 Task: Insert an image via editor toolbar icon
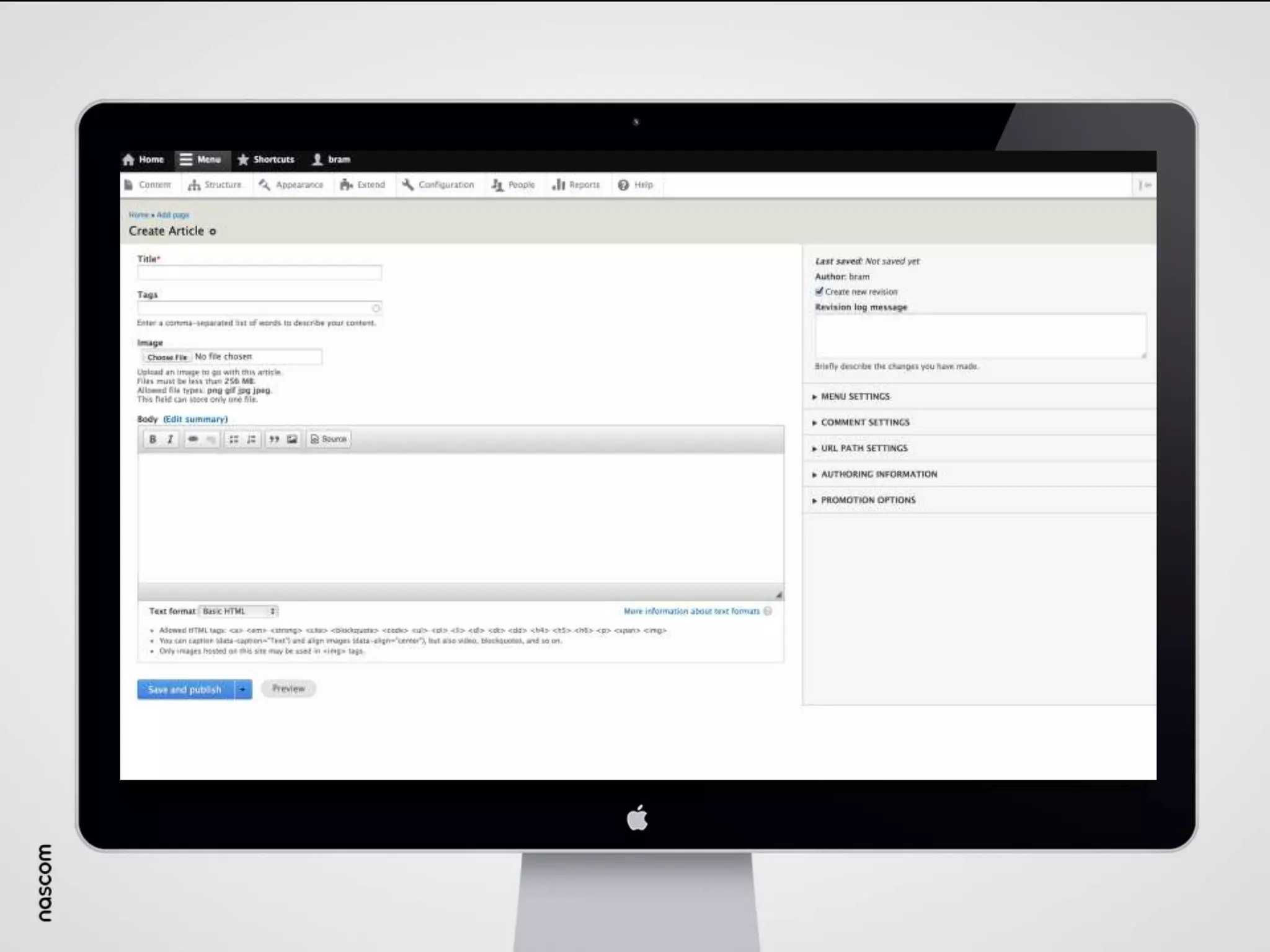point(292,439)
